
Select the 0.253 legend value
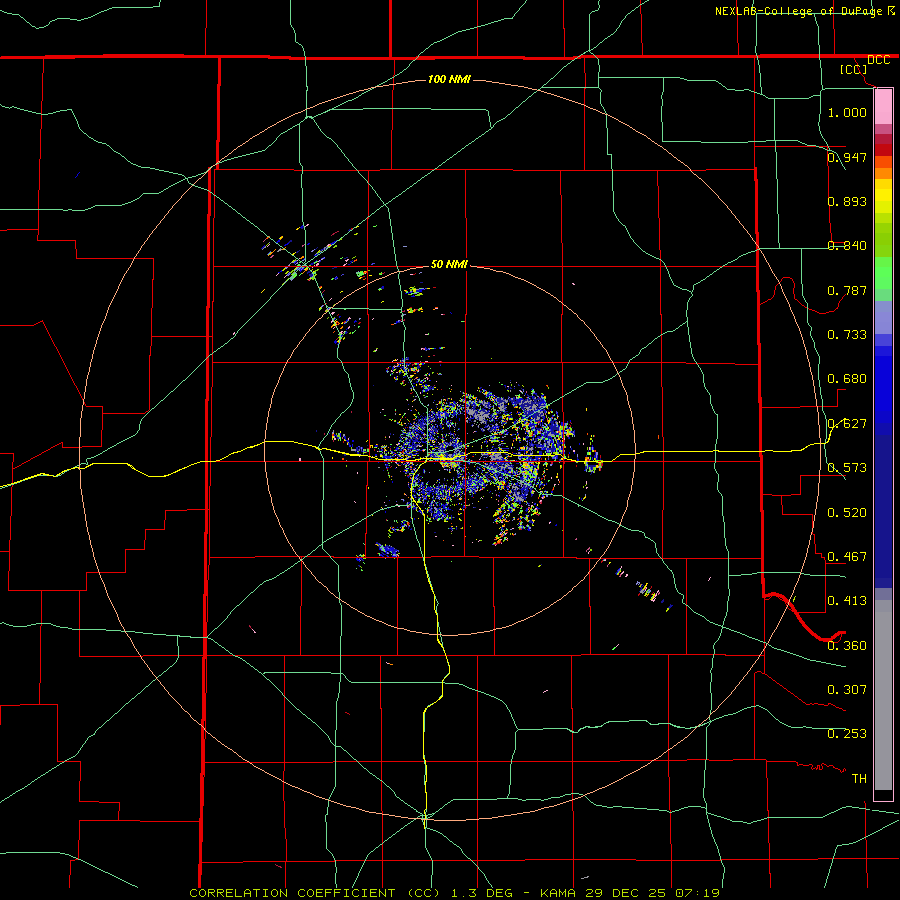847,734
